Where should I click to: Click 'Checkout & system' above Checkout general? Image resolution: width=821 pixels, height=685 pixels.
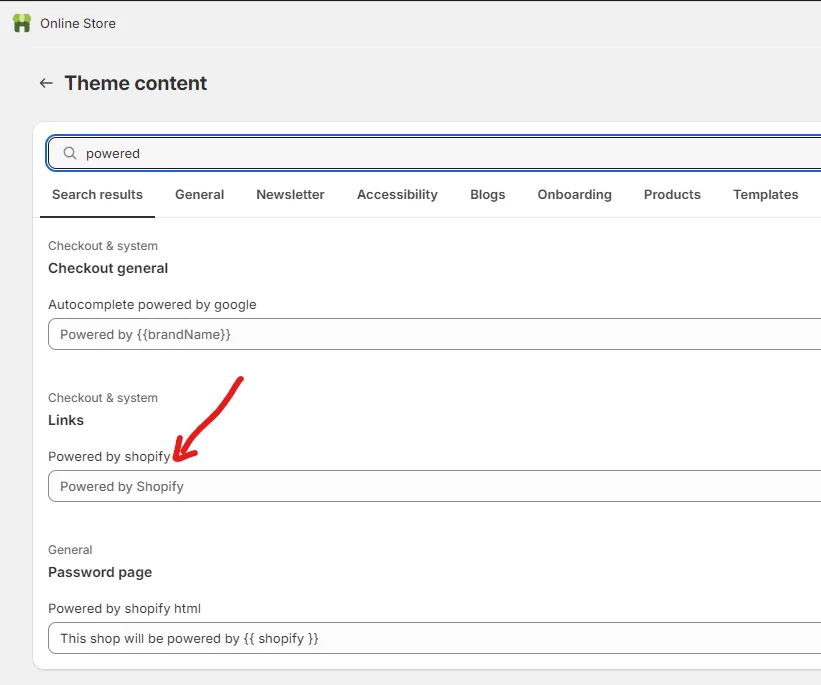tap(103, 246)
